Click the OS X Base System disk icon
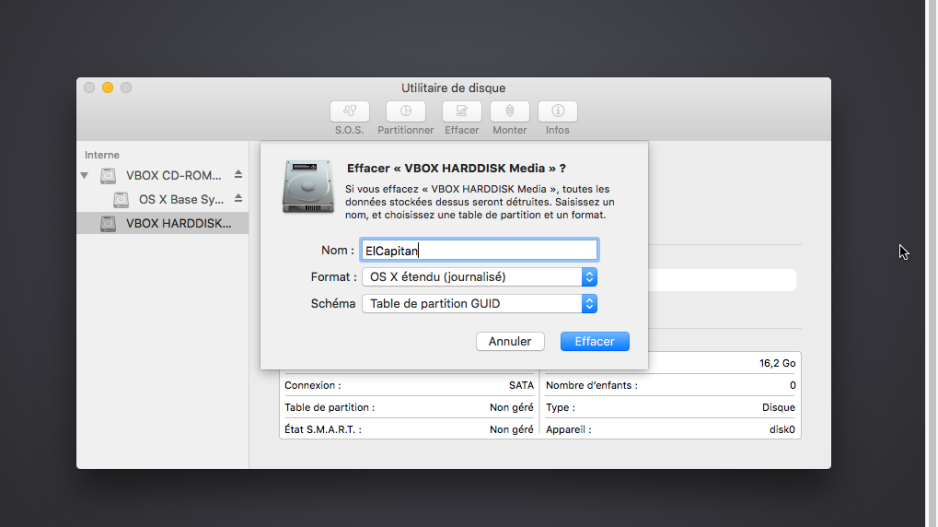Image resolution: width=938 pixels, height=527 pixels. pyautogui.click(x=121, y=199)
